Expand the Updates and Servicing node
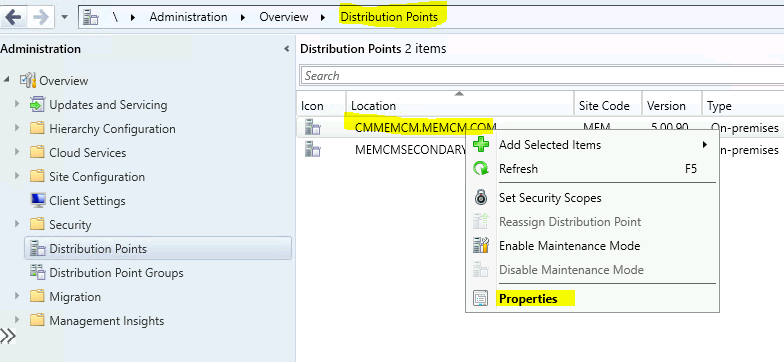The image size is (784, 362). coord(17,104)
